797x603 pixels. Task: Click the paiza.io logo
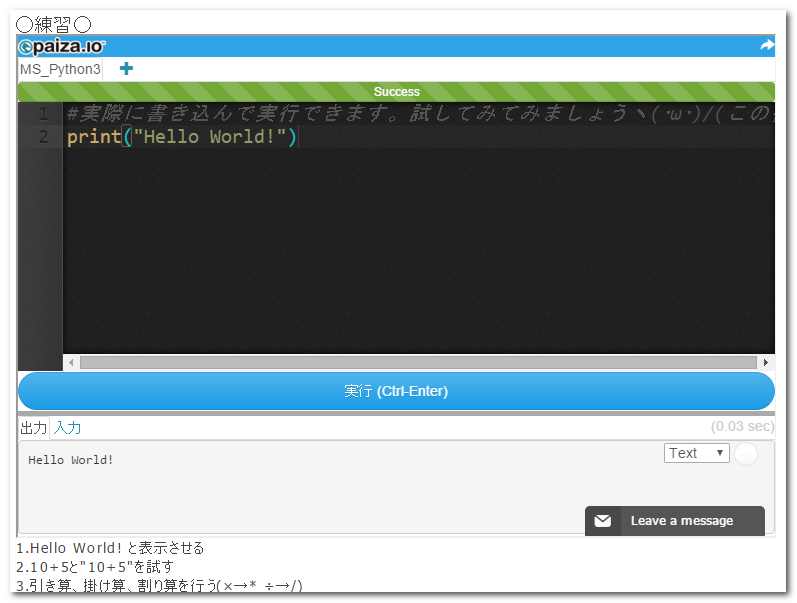pyautogui.click(x=62, y=47)
